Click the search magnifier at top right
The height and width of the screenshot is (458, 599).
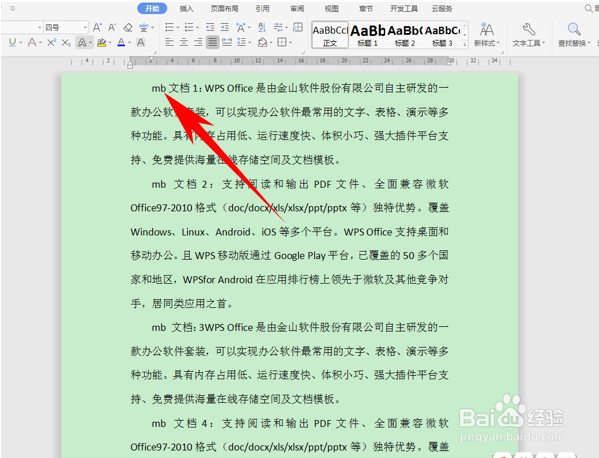tap(589, 8)
